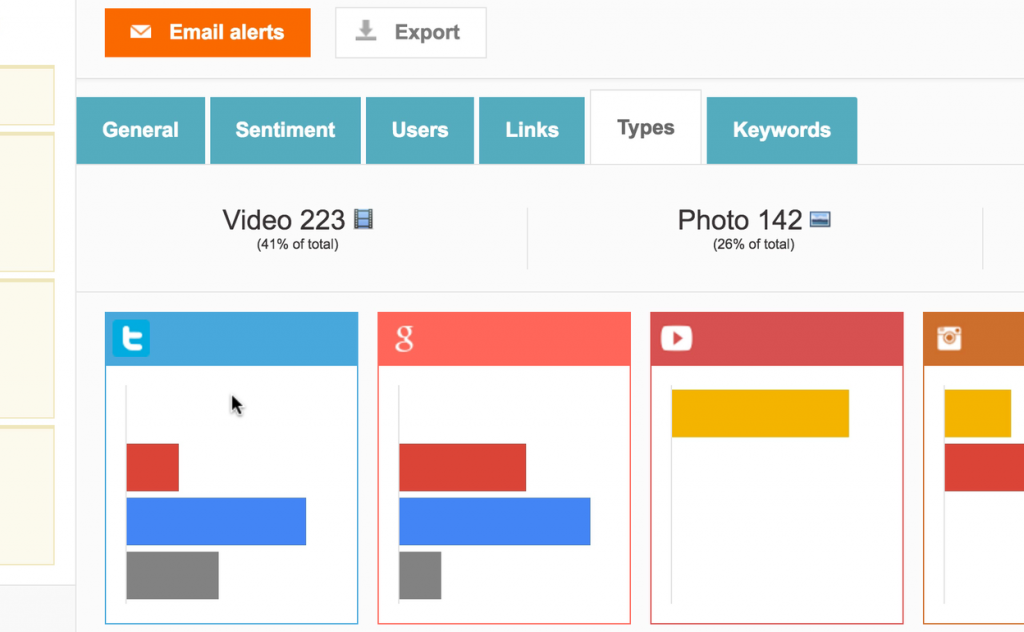Select the red bar in the Twitter chart
1024x632 pixels.
click(152, 467)
